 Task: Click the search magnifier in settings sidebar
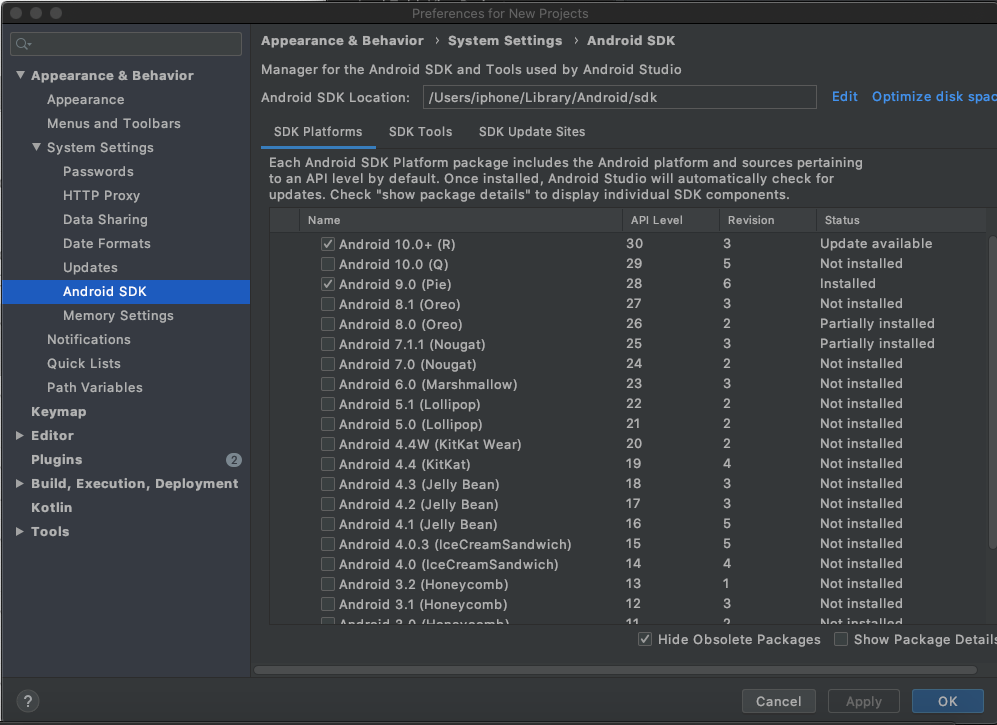click(24, 44)
